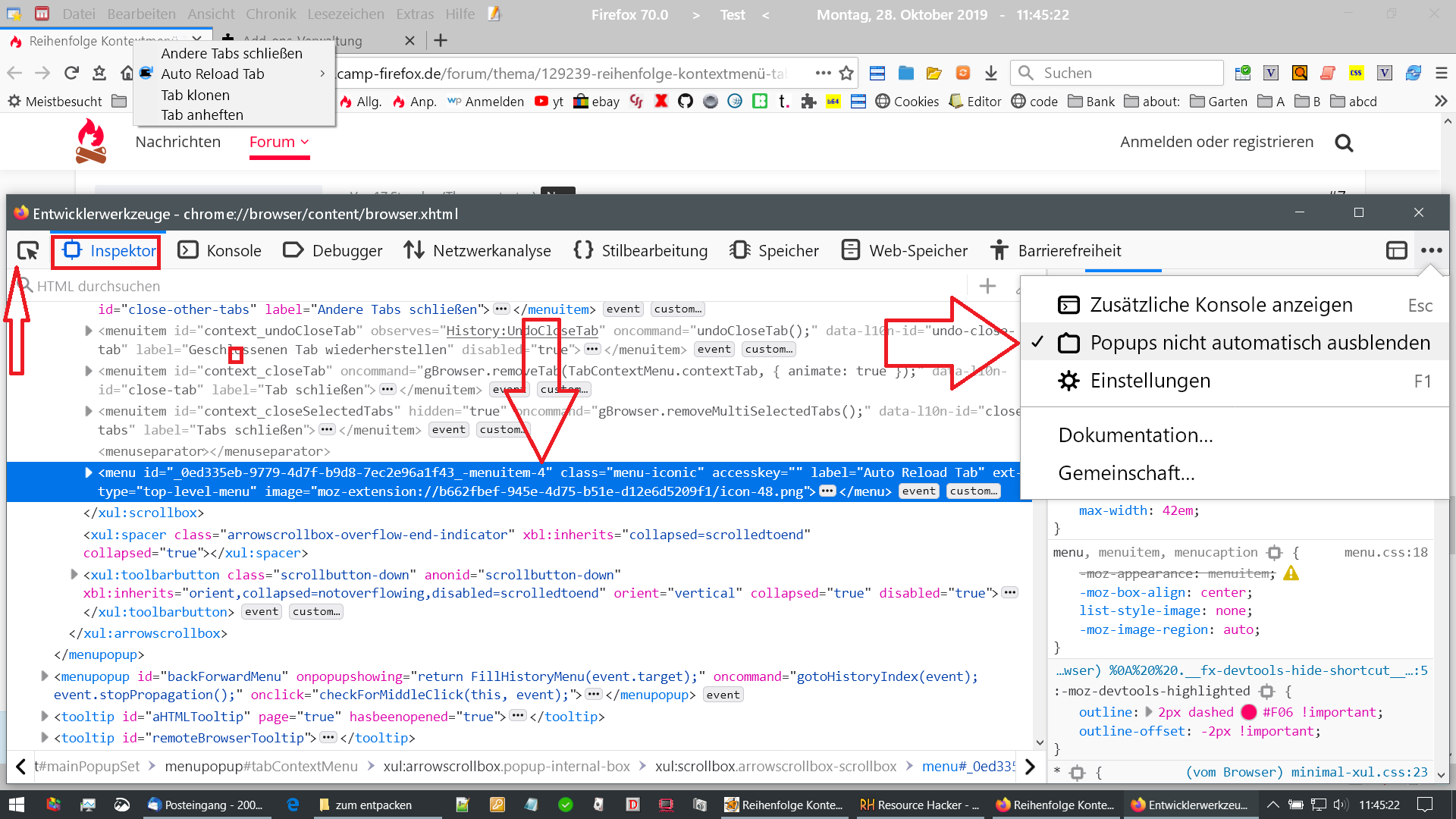Expand the aHTMLTooltip tooltip node

(x=45, y=716)
